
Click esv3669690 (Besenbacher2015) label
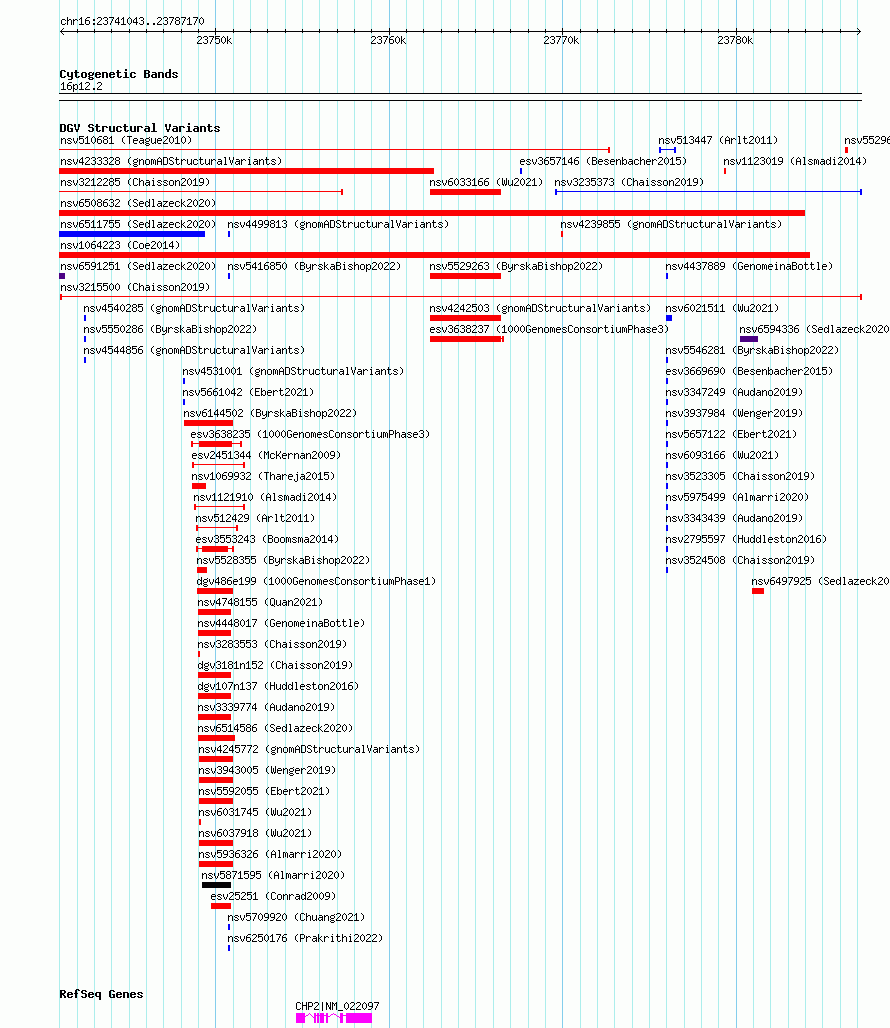749,371
